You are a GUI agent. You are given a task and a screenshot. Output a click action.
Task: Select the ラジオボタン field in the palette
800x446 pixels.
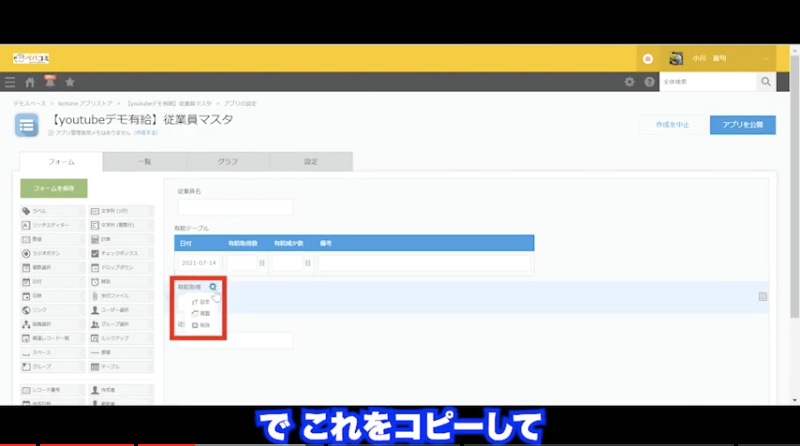pos(52,254)
